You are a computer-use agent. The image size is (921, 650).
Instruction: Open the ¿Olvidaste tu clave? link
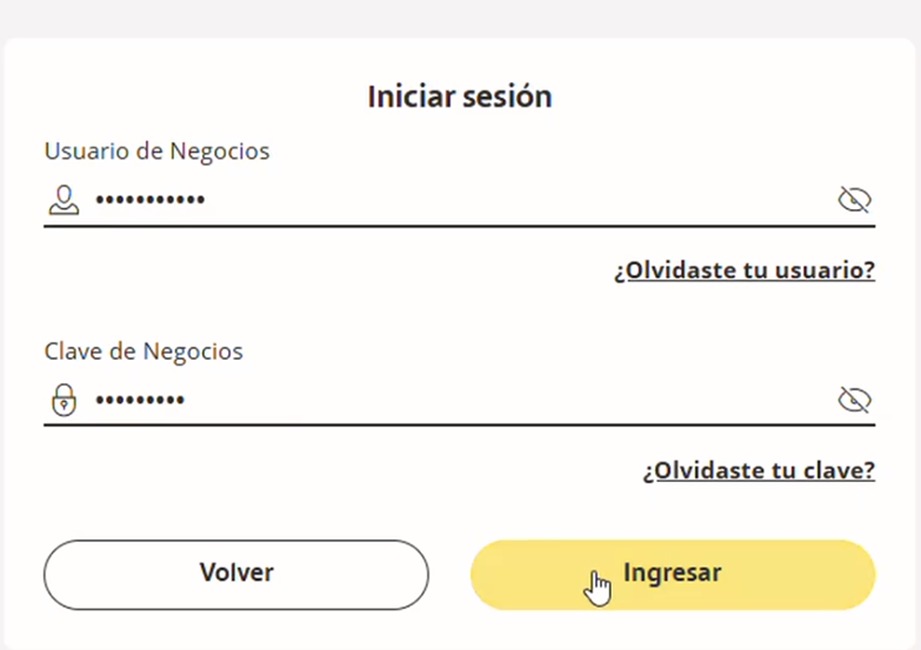pos(759,470)
